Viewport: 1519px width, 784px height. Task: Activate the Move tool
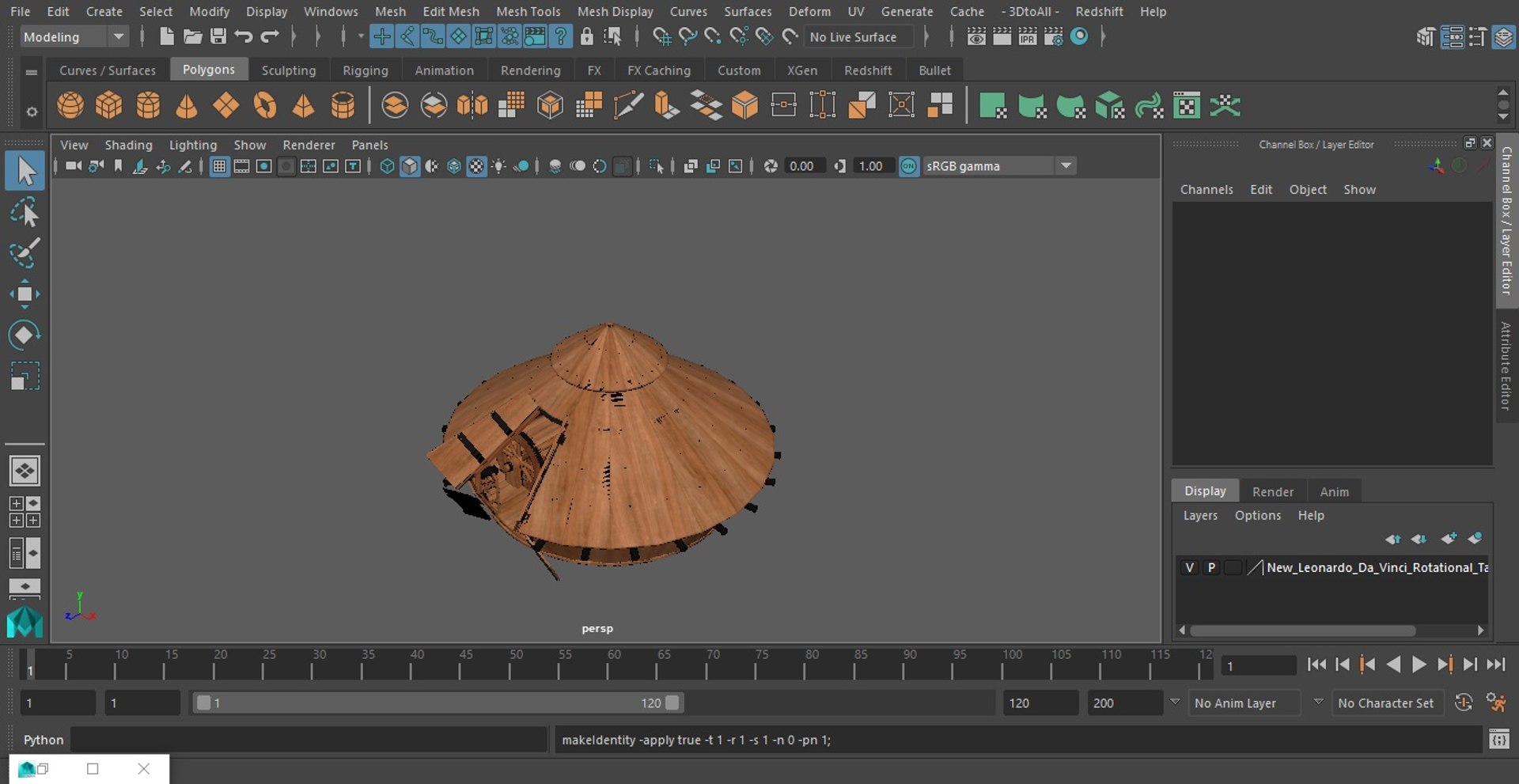pyautogui.click(x=25, y=294)
